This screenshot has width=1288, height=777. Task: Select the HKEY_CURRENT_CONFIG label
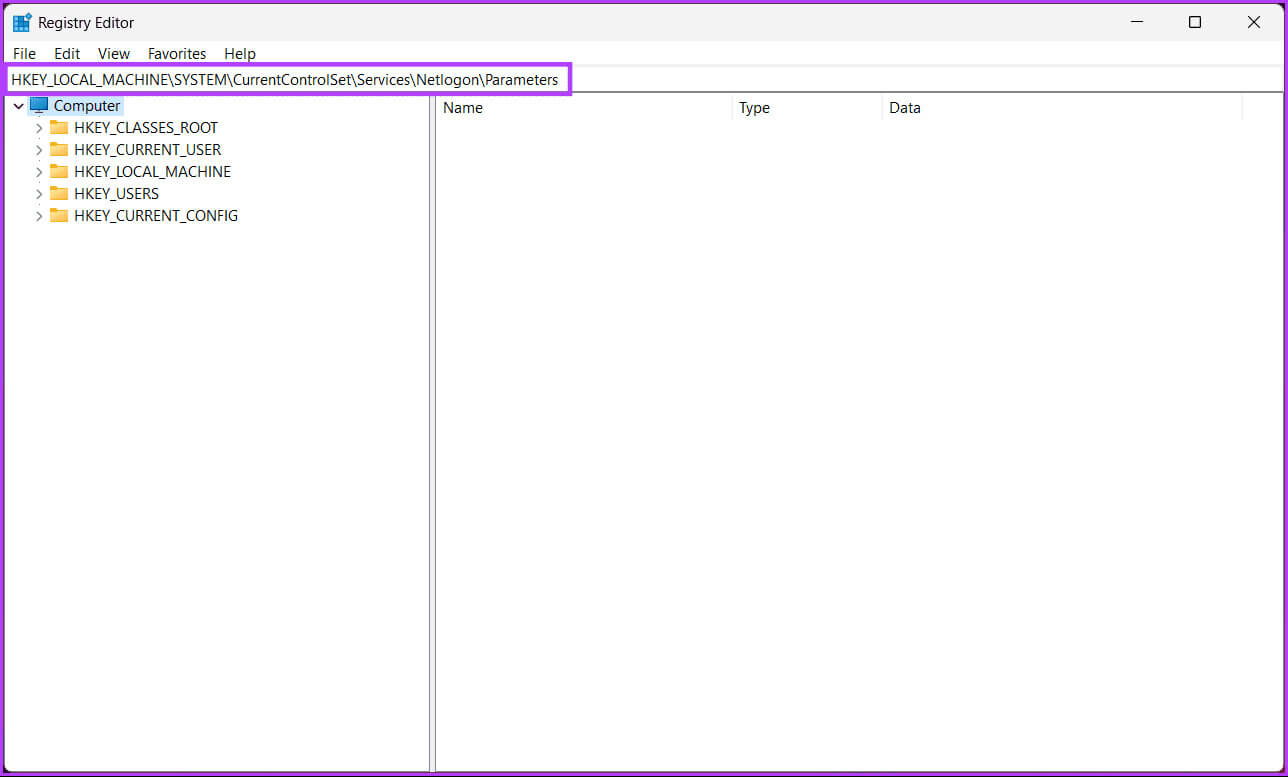click(156, 215)
